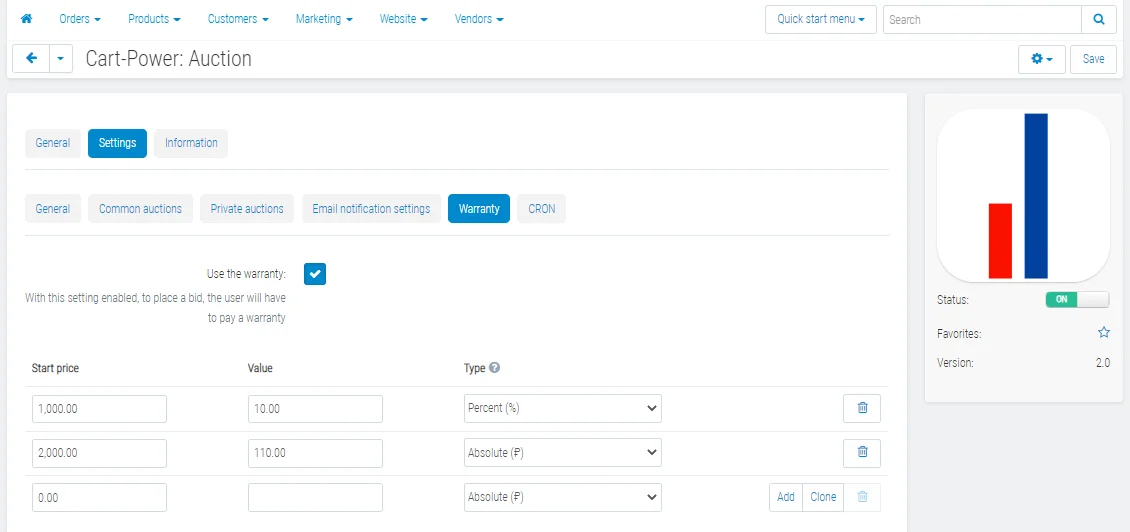The height and width of the screenshot is (532, 1130).
Task: Expand the Quick start menu dropdown
Action: click(x=821, y=19)
